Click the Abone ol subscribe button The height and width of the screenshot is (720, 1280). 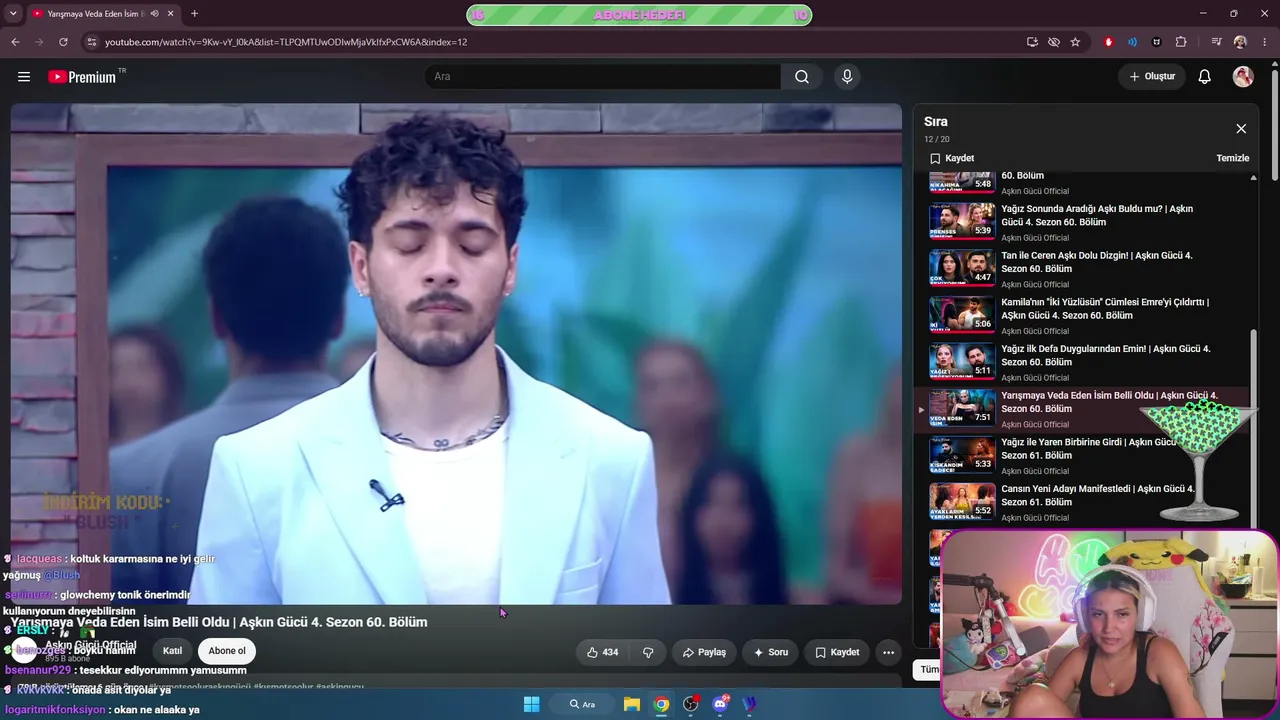(227, 651)
